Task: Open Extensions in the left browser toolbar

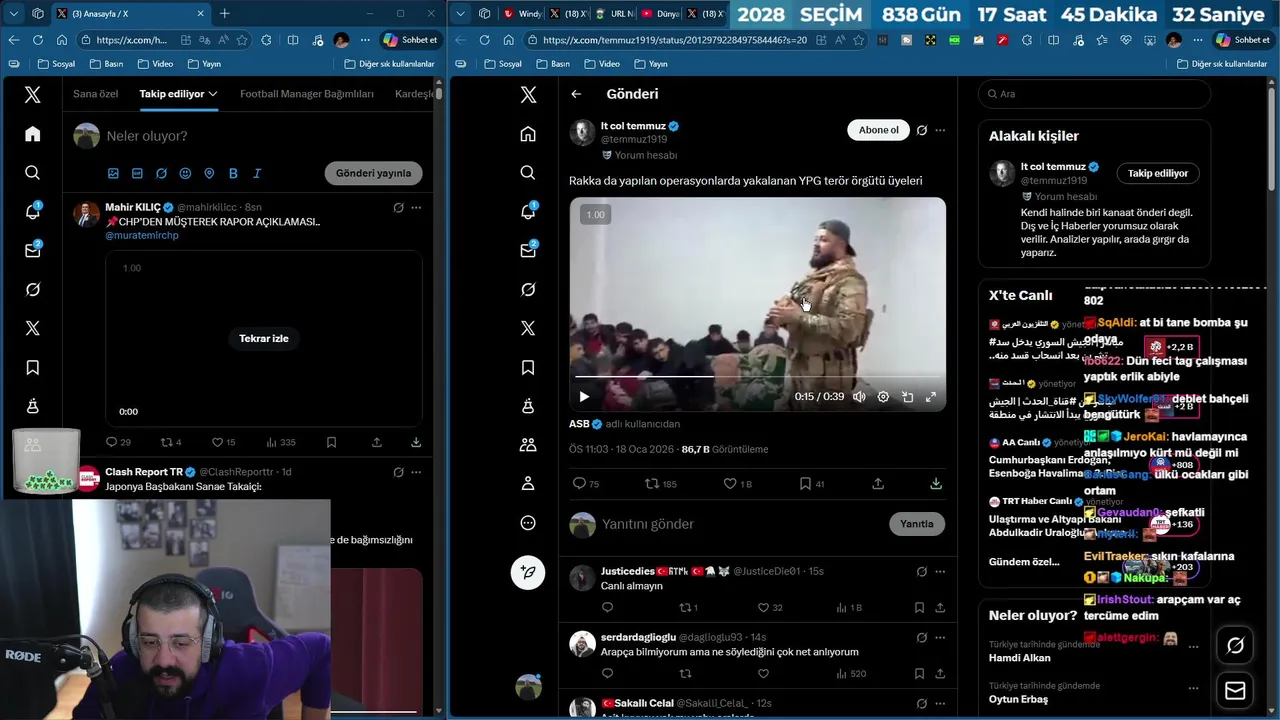Action: [x=266, y=40]
